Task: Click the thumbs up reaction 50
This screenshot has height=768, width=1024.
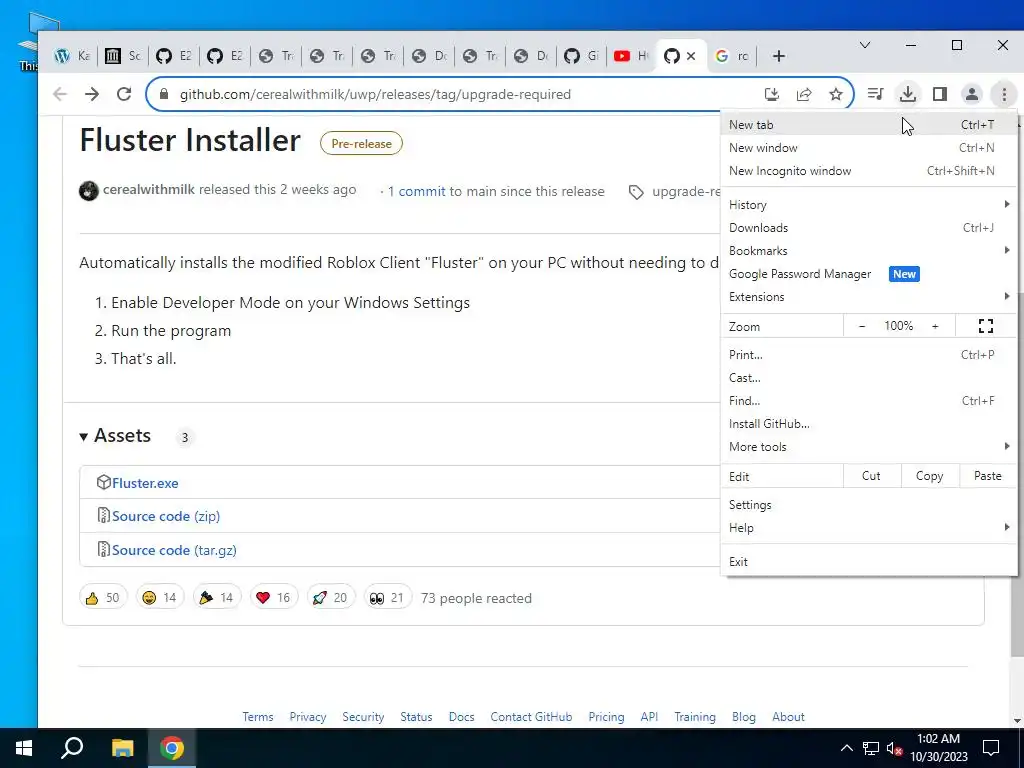Action: click(103, 598)
